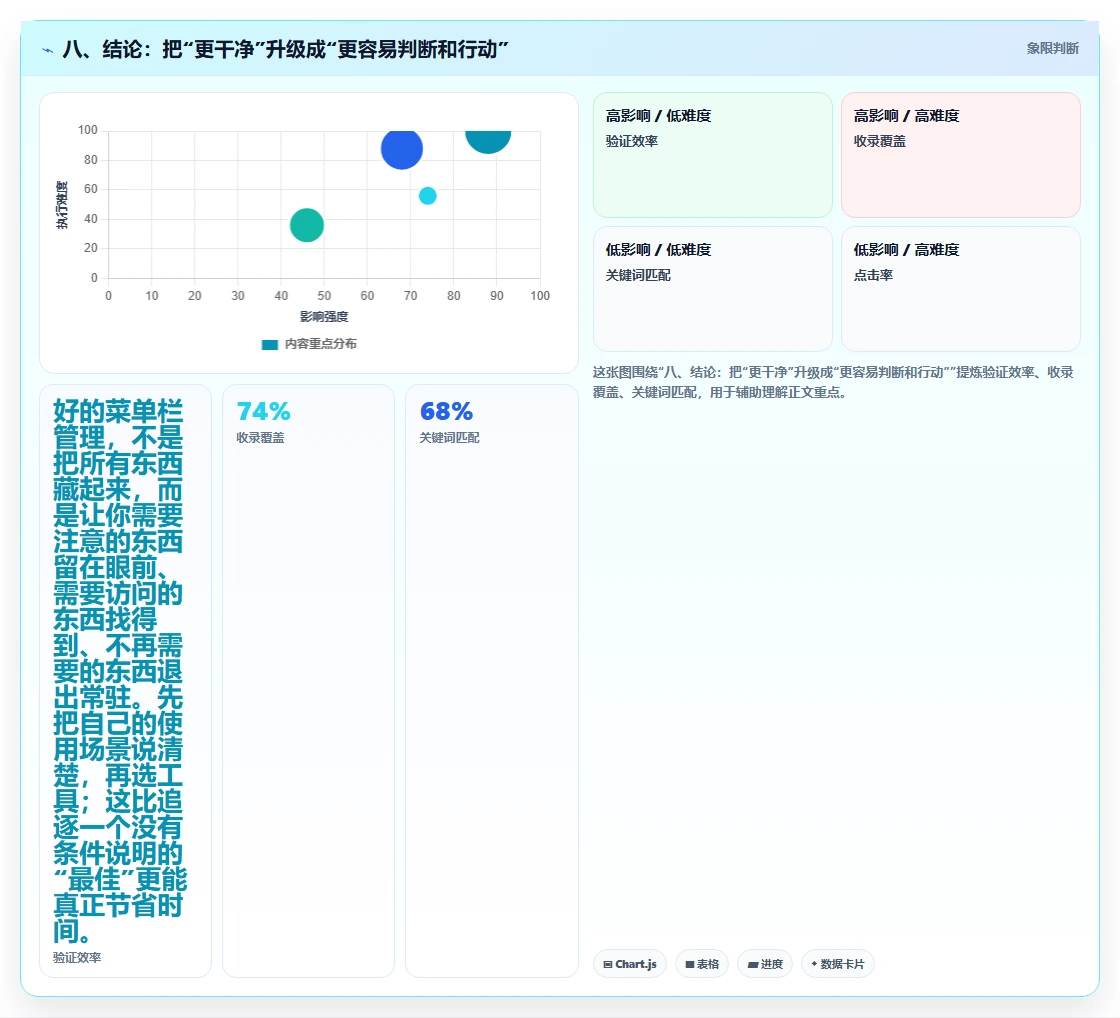Click the 进度 tag chip
Viewport: 1120px width, 1018px height.
765,964
